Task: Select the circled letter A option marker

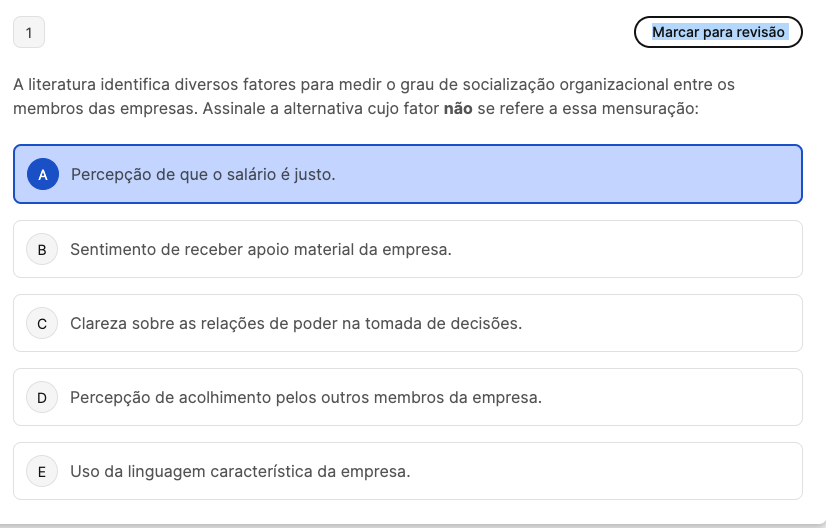Action: pyautogui.click(x=43, y=174)
